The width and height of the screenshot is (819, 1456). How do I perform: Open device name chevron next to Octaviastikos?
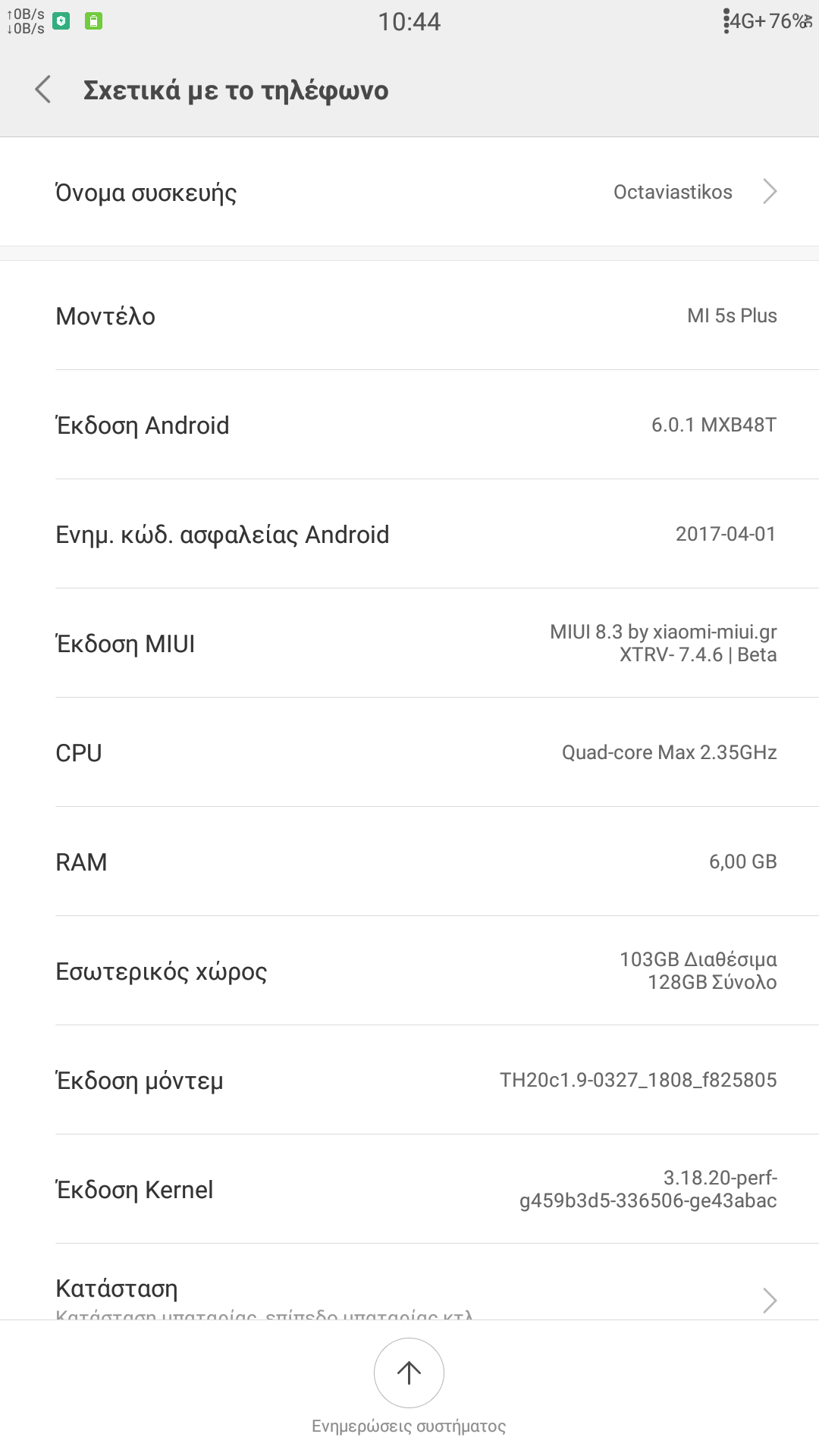pos(770,192)
